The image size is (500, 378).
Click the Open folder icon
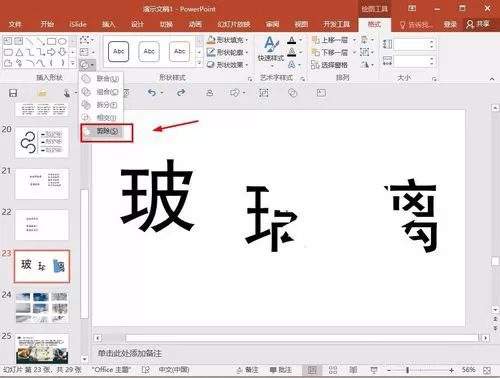tap(42, 93)
